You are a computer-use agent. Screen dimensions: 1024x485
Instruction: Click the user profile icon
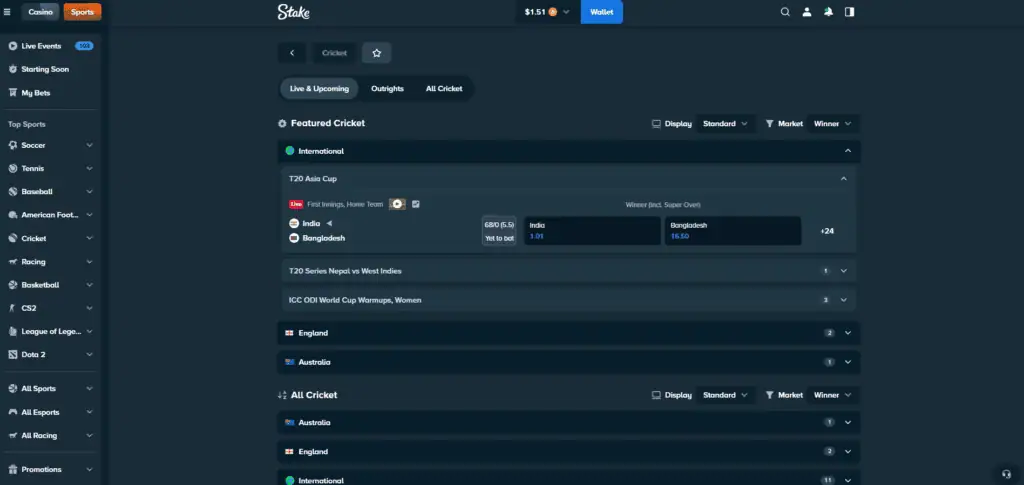tap(807, 12)
